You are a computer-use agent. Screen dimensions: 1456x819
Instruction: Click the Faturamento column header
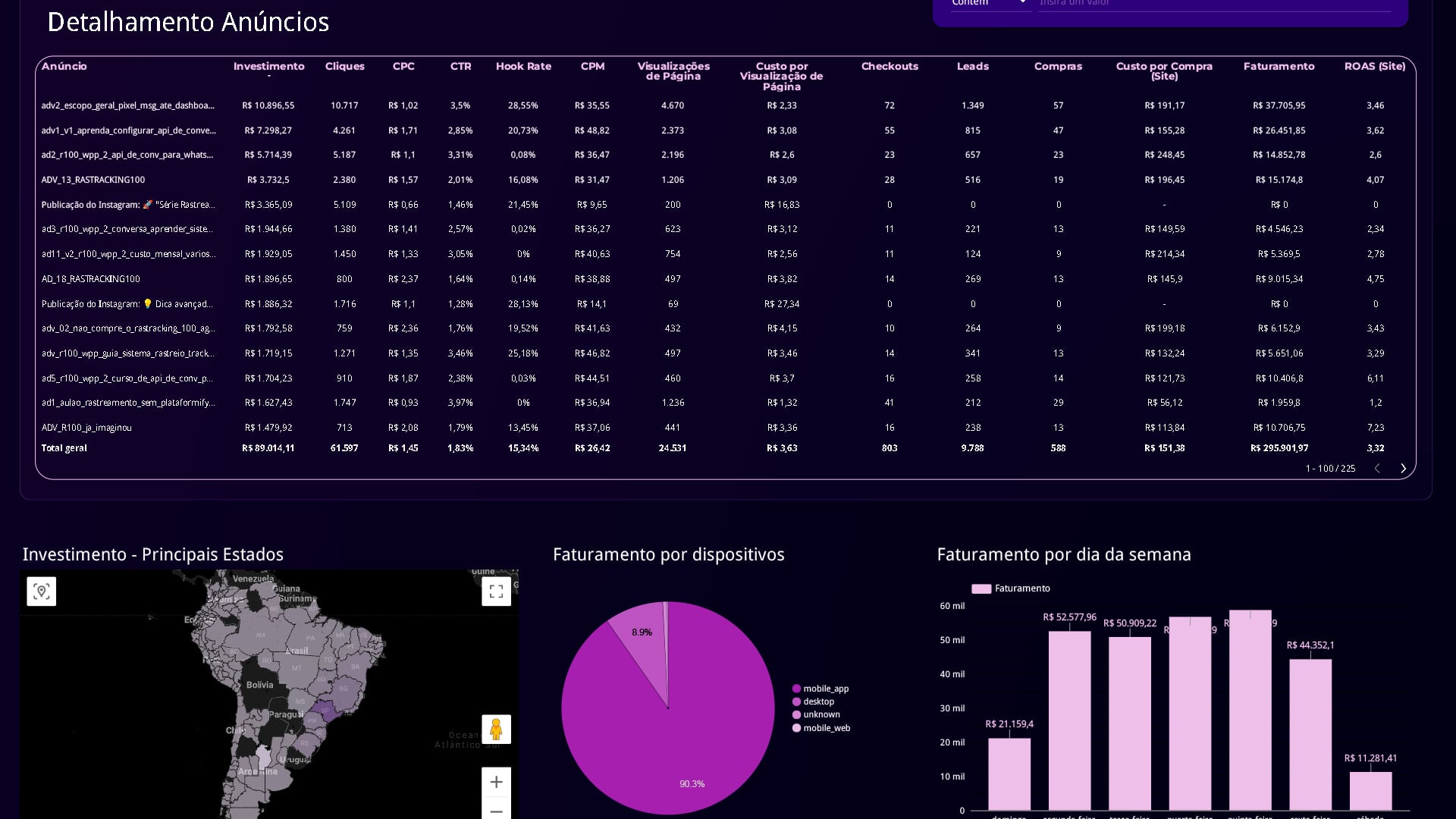click(1279, 66)
